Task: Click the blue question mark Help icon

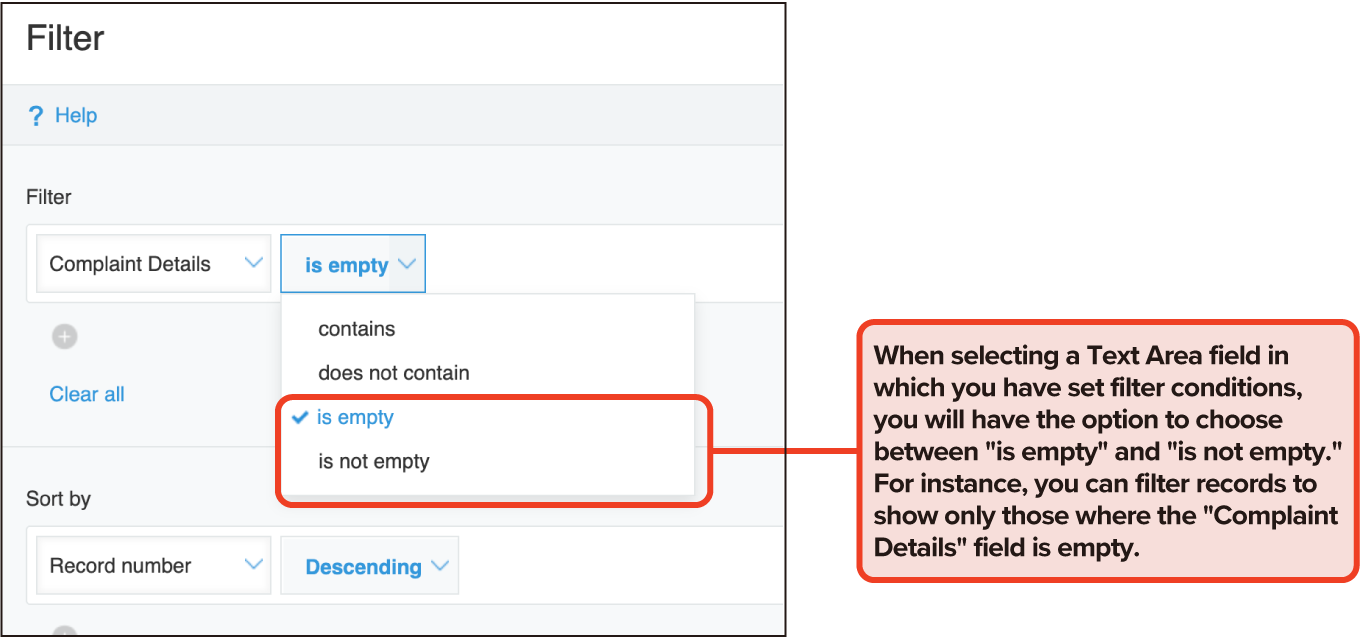Action: pyautogui.click(x=36, y=116)
